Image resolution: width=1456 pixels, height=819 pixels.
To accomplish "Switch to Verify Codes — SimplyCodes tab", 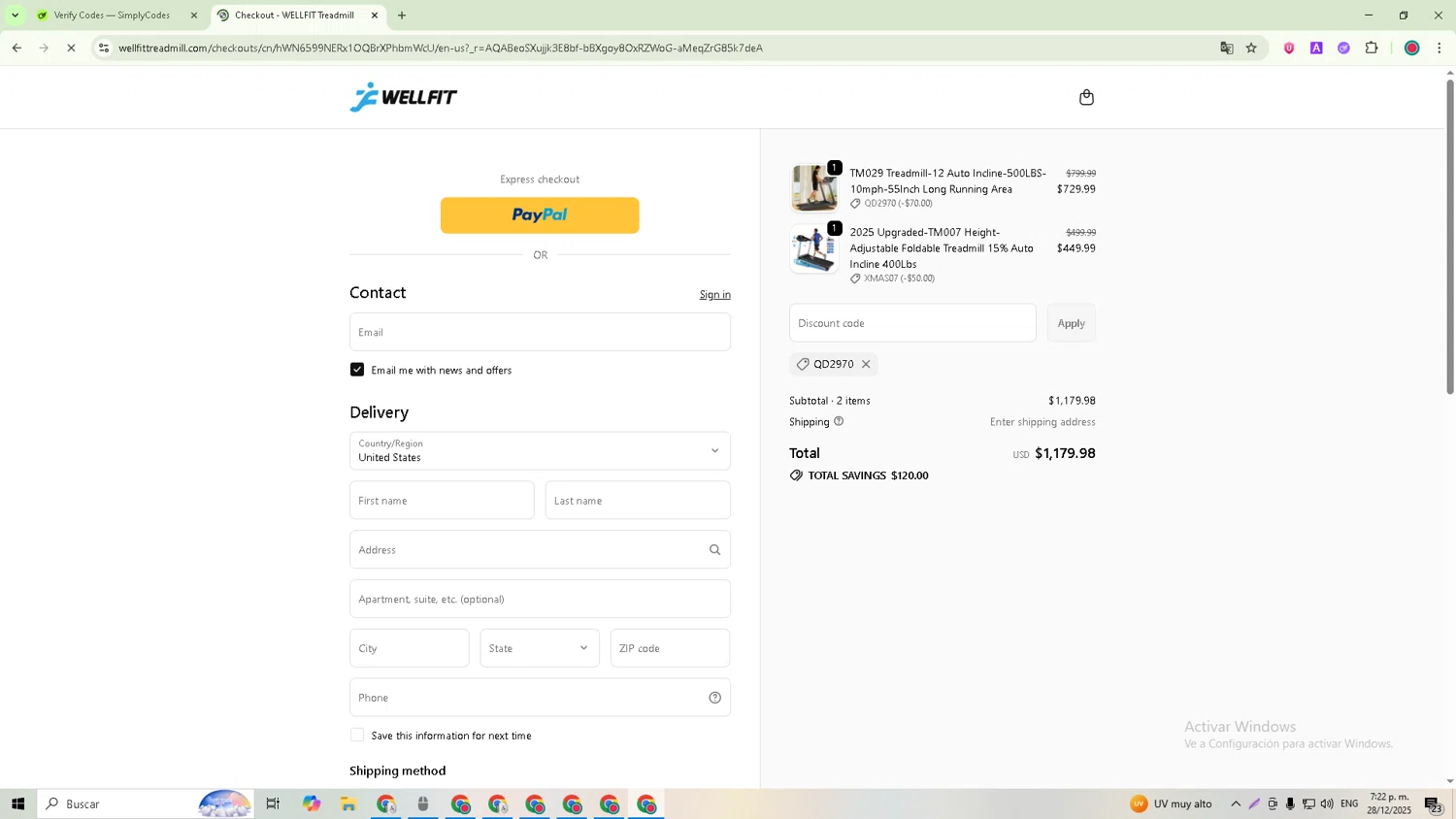I will click(x=112, y=16).
